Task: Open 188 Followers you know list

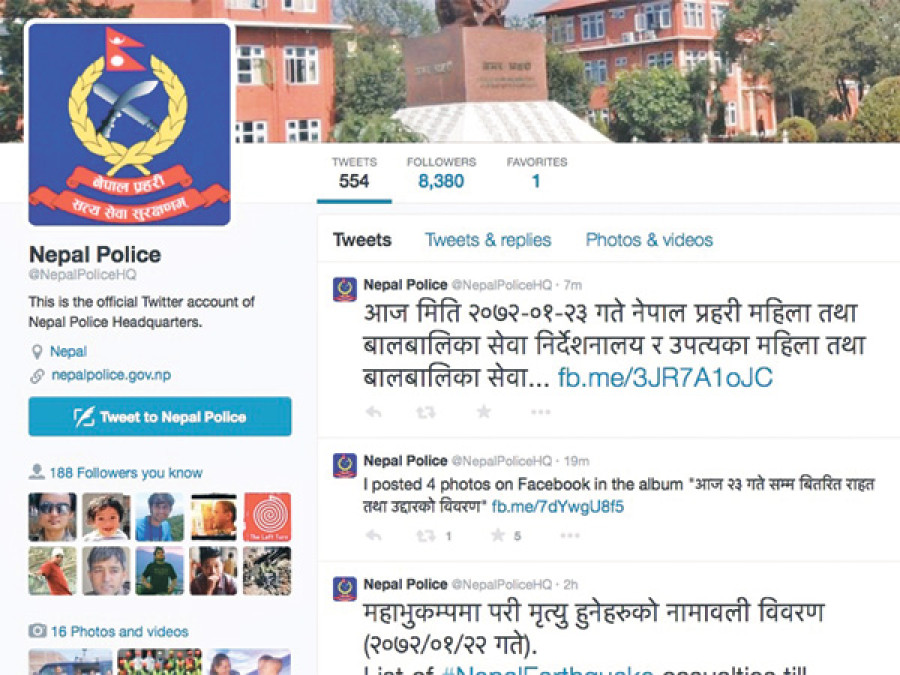Action: (x=126, y=473)
